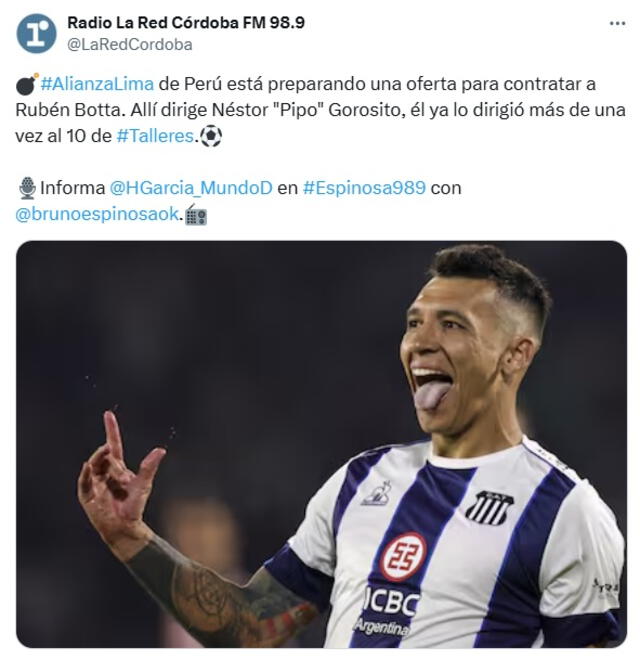640x659 pixels.
Task: Click the Radio La Red Córdoba FM 98.9 name
Action: coord(186,23)
